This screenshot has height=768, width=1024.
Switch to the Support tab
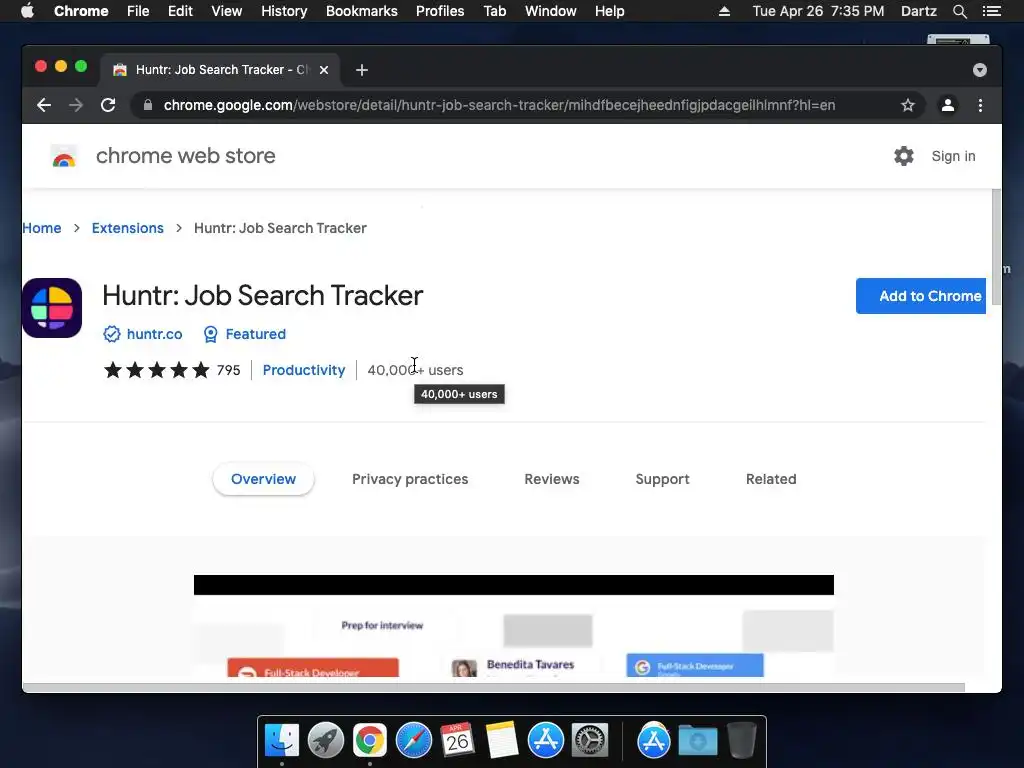(x=662, y=479)
